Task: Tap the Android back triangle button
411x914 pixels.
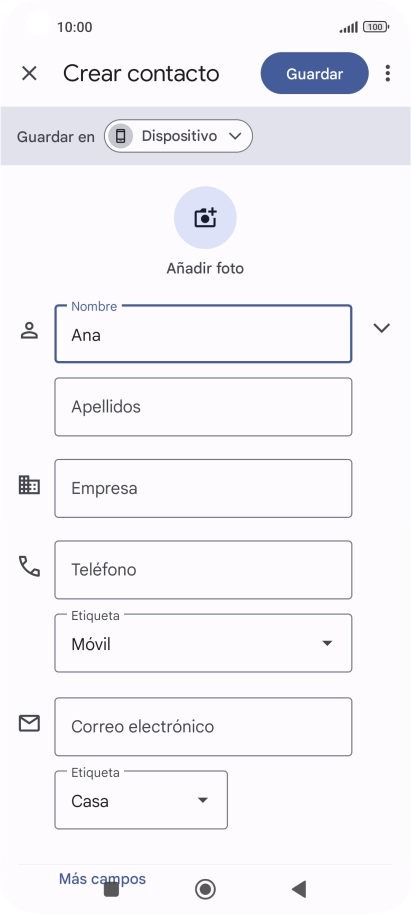Action: 298,889
